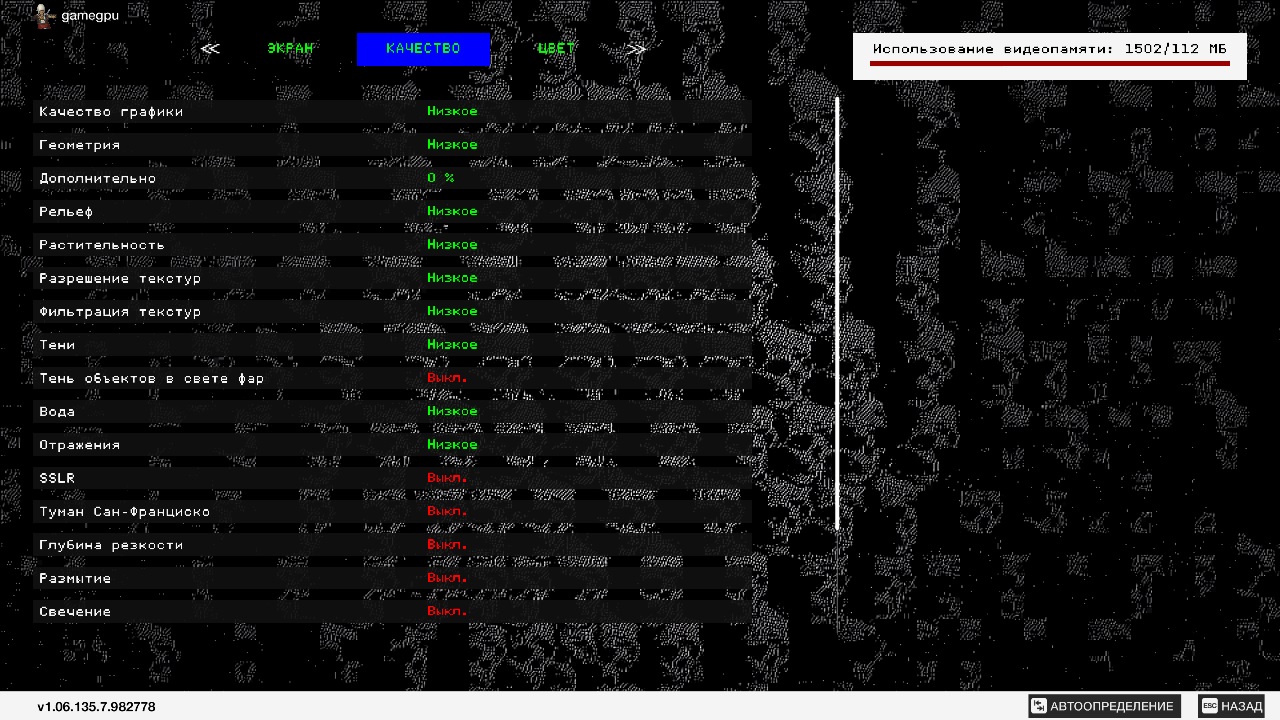Change Тени quality value
This screenshot has height=720, width=1280.
(x=452, y=345)
